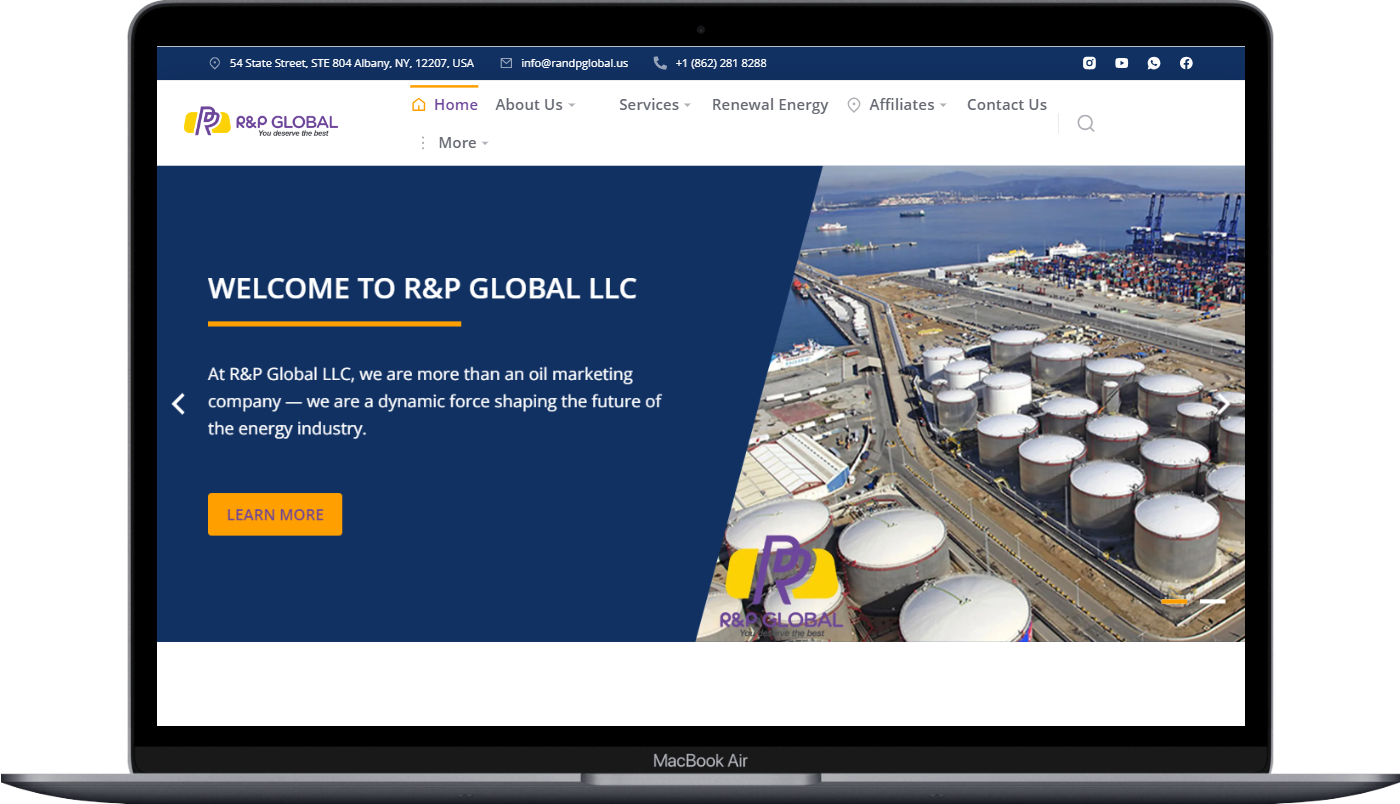Image resolution: width=1400 pixels, height=804 pixels.
Task: Expand the Affiliates dropdown menu
Action: tap(908, 105)
